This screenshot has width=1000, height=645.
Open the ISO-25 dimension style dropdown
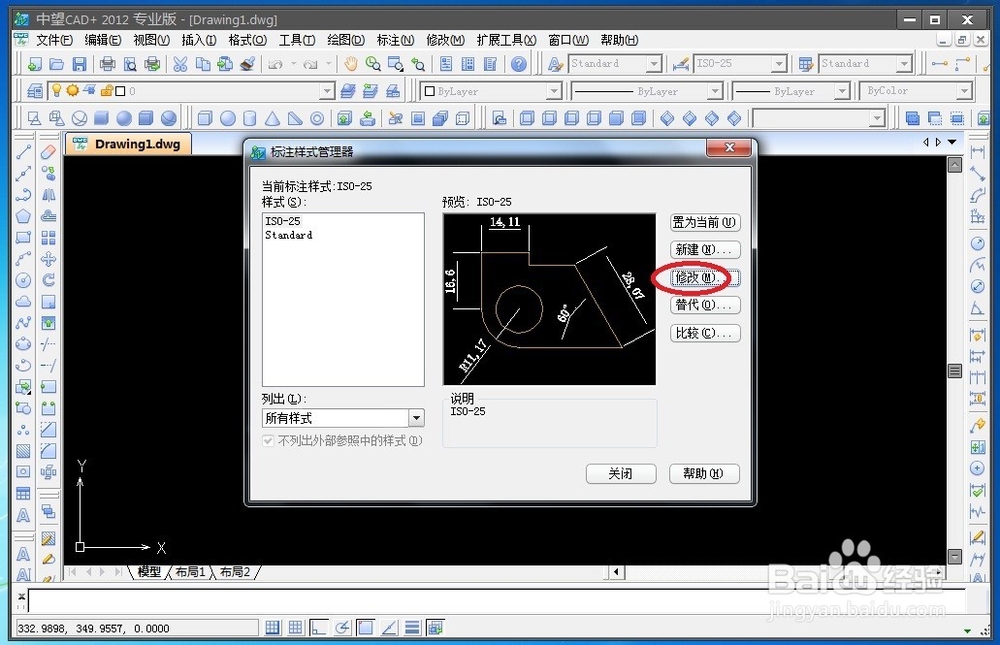point(779,64)
